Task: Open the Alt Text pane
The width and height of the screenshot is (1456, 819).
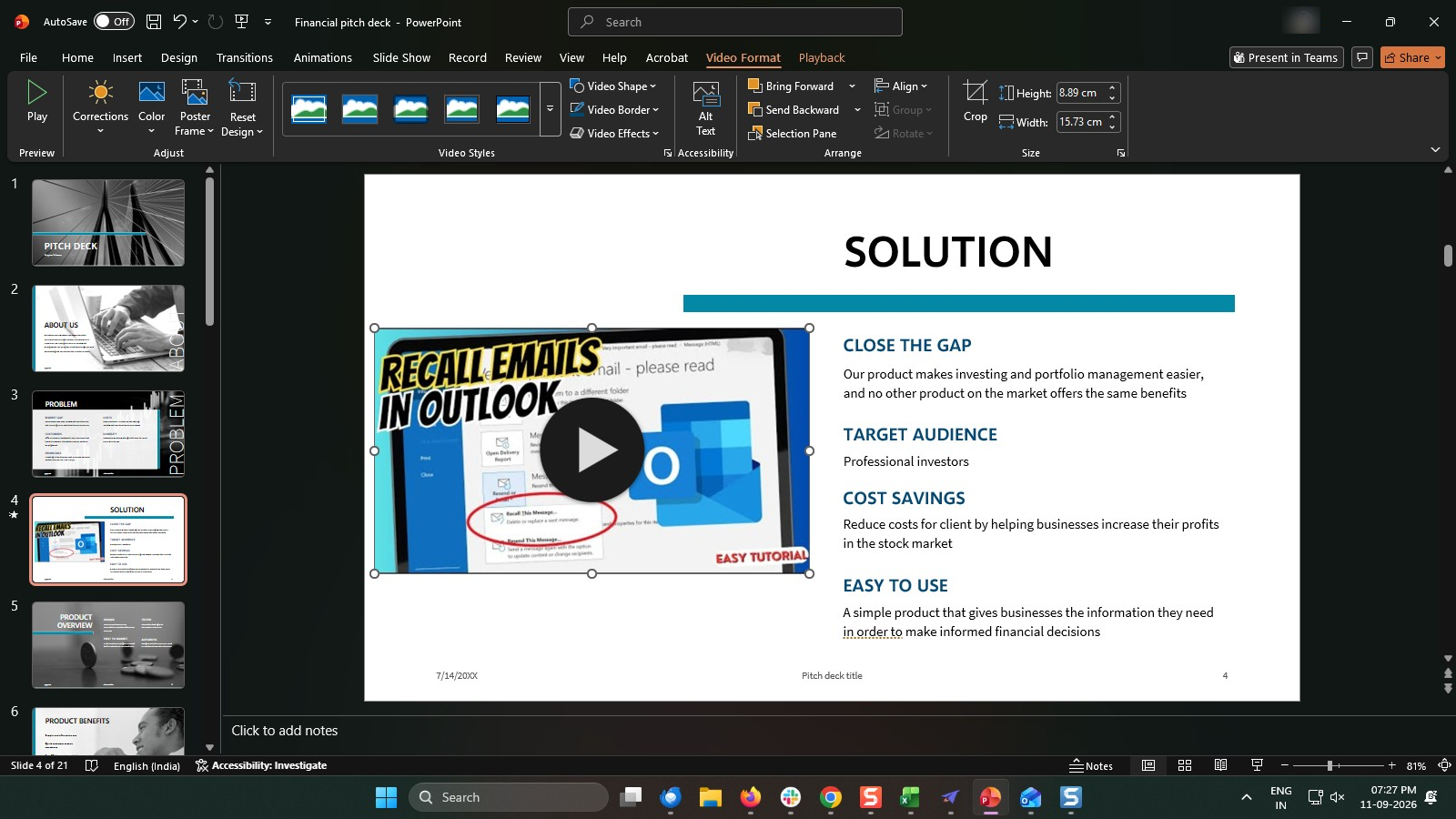Action: pos(706,107)
